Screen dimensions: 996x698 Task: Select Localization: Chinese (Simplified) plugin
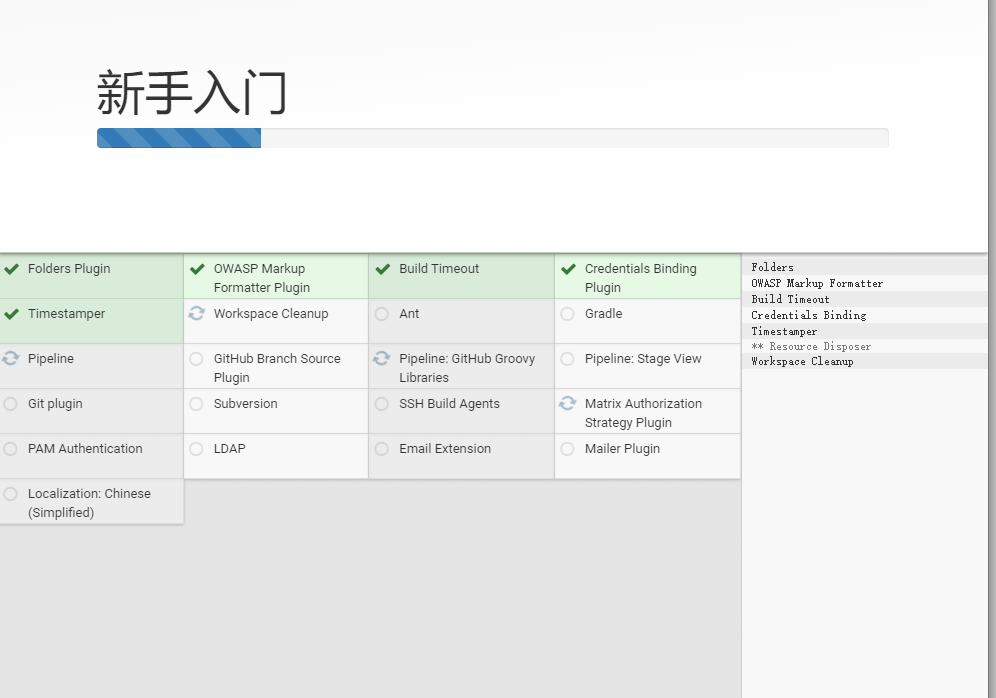(90, 502)
